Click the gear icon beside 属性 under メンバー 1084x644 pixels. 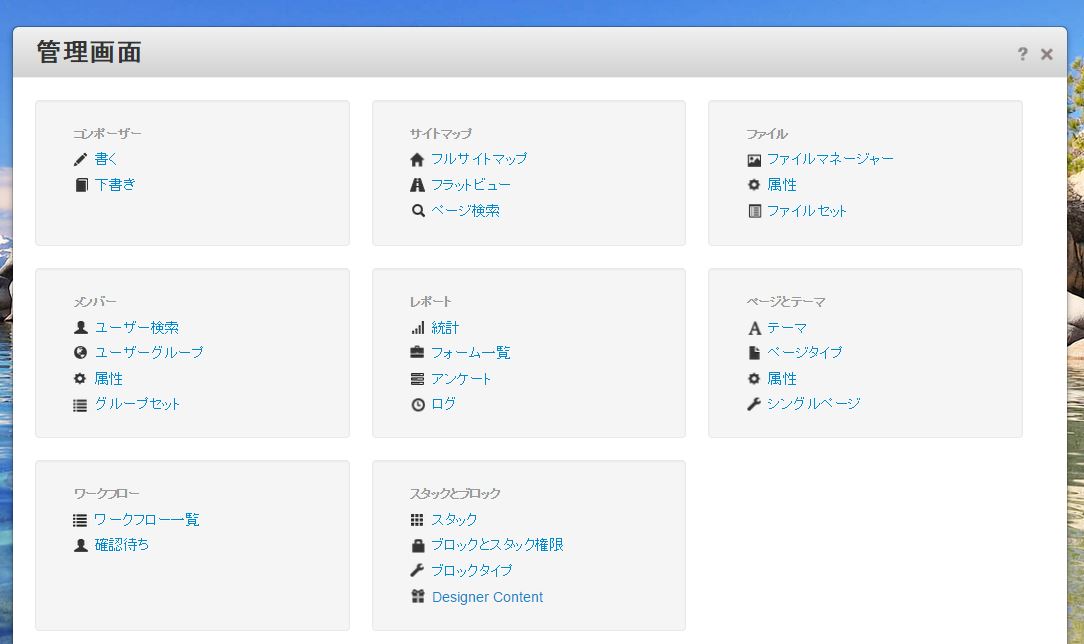click(80, 379)
